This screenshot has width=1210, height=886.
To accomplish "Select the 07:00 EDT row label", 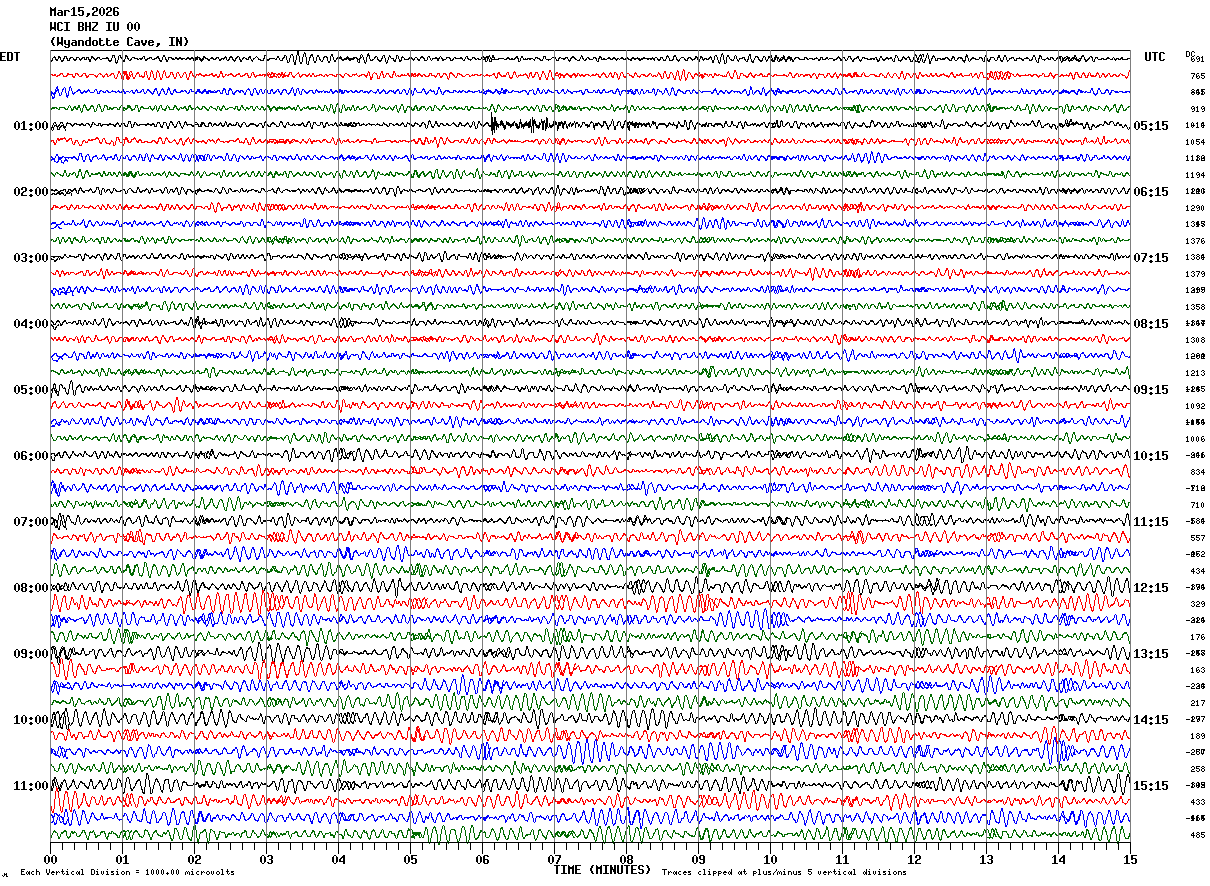I will (31, 522).
